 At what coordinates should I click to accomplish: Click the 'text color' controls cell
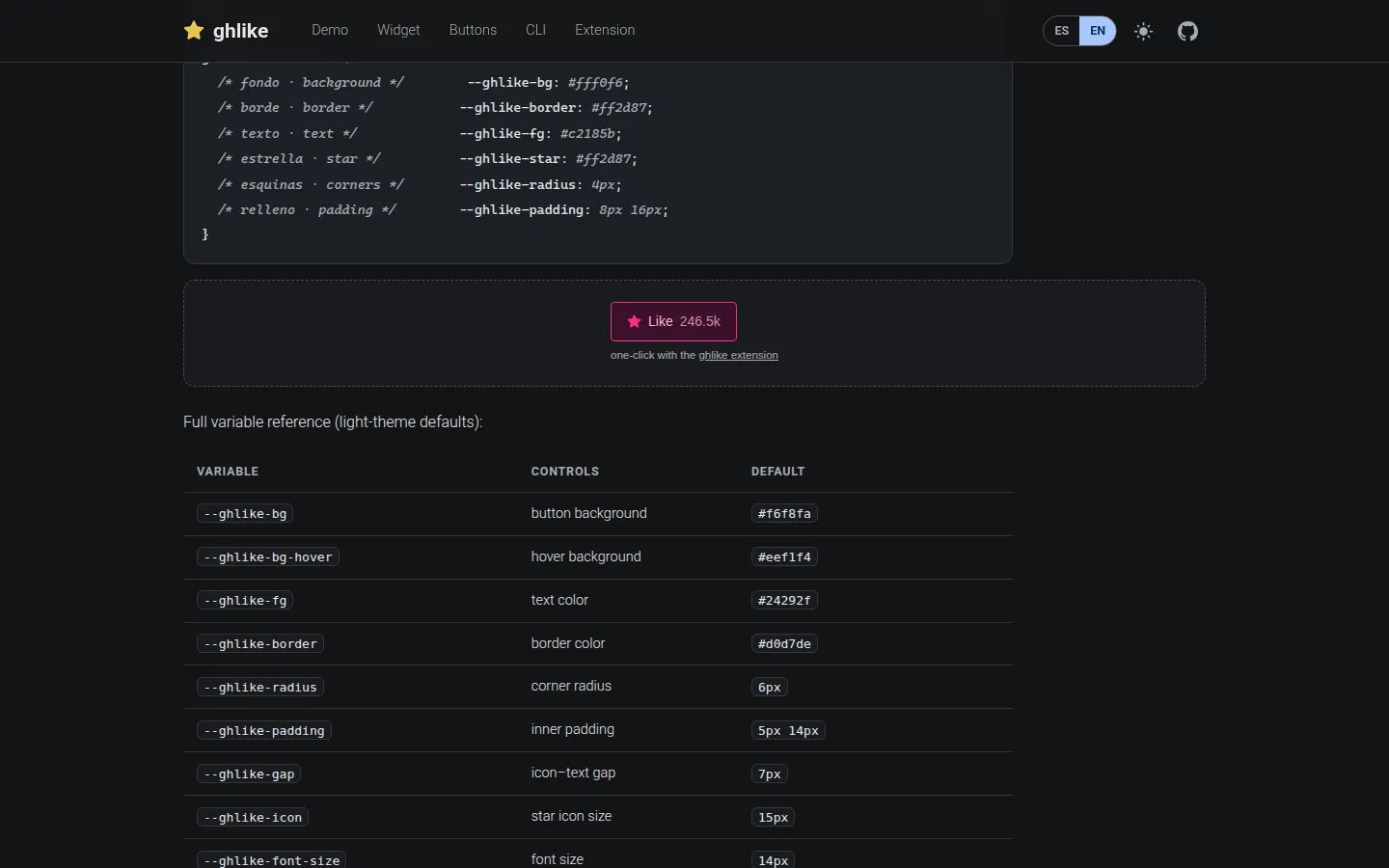pyautogui.click(x=559, y=600)
